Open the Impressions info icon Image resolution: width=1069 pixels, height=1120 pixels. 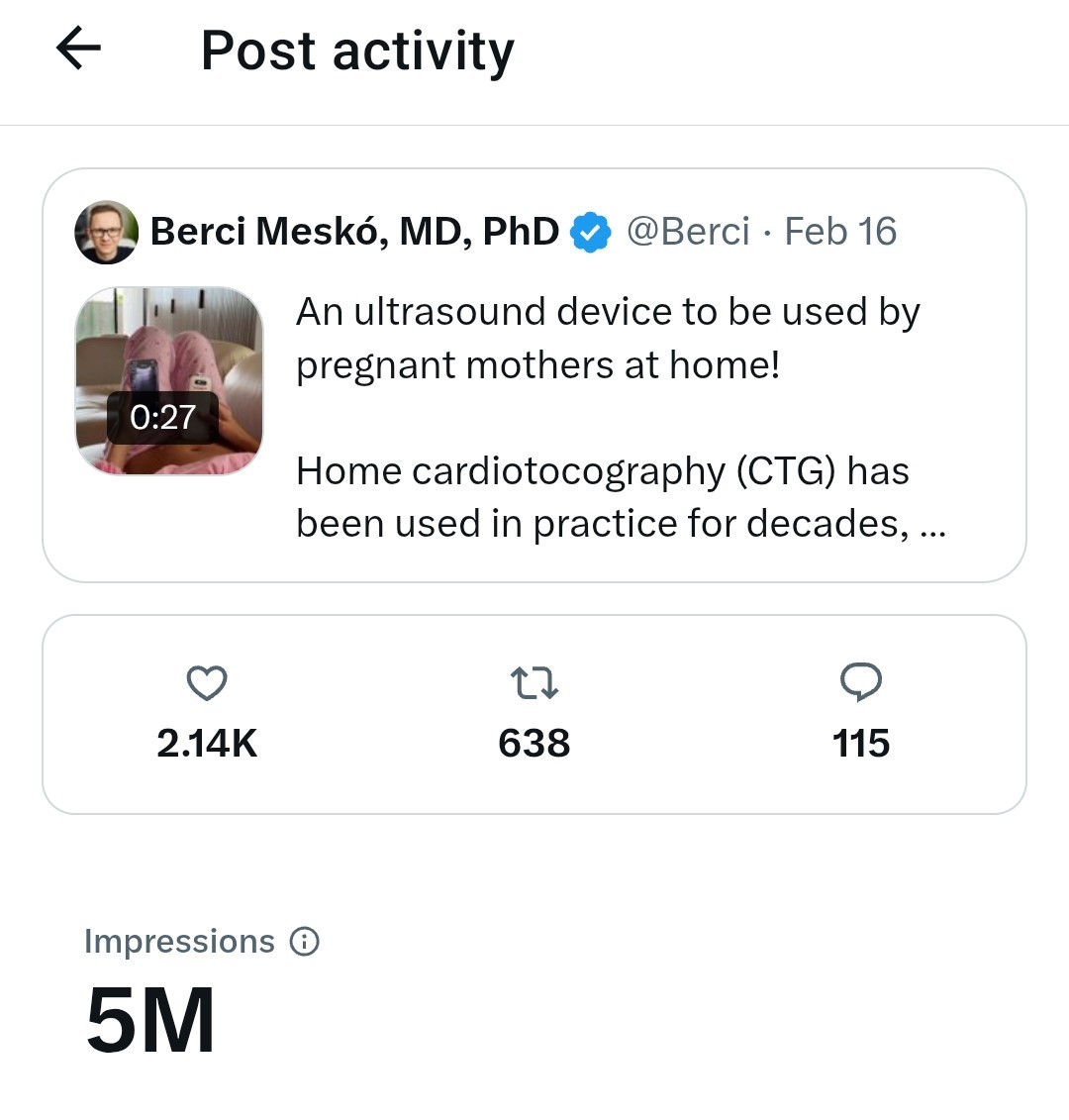(305, 941)
